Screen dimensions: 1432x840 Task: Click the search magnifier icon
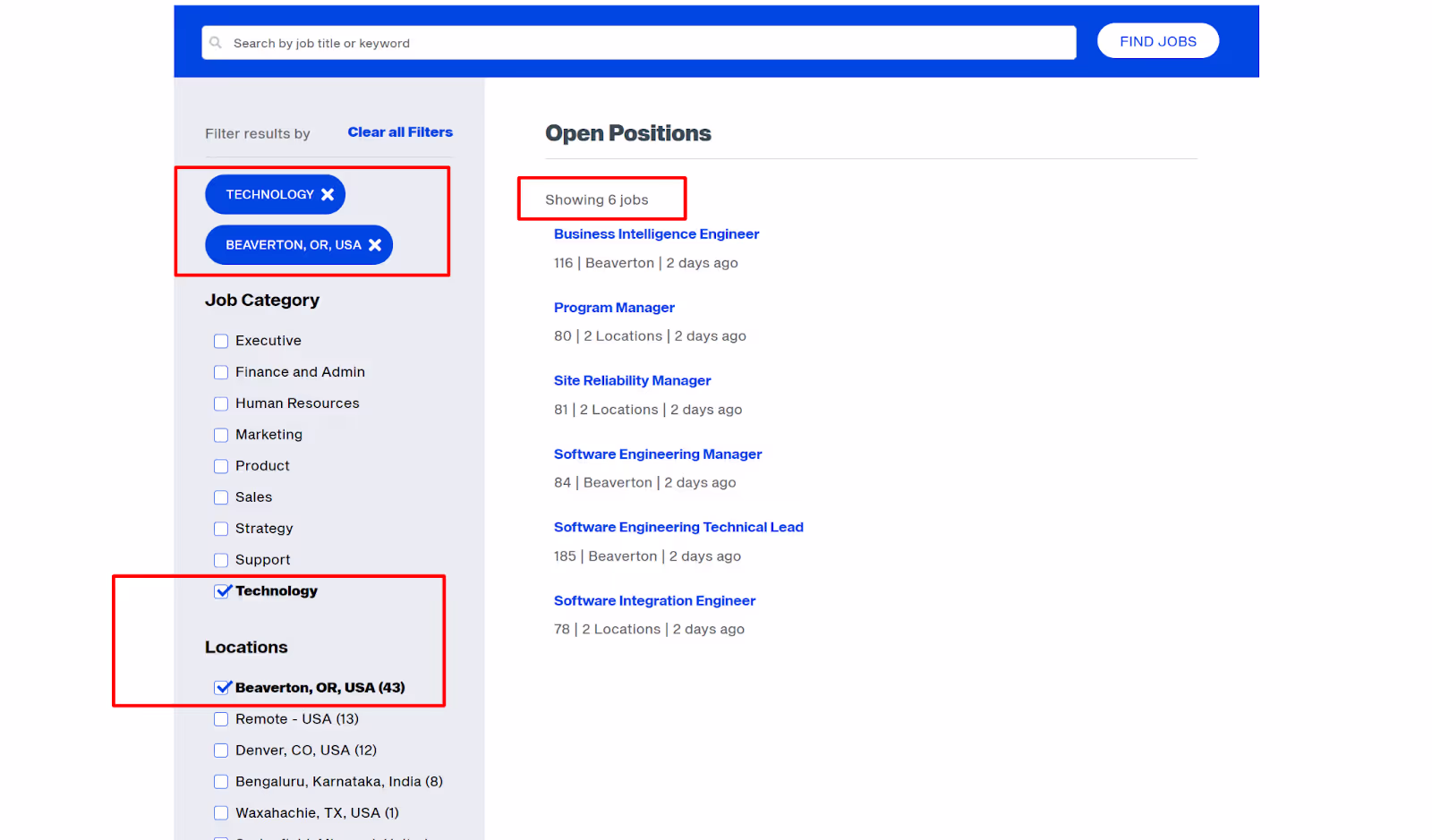pyautogui.click(x=216, y=42)
